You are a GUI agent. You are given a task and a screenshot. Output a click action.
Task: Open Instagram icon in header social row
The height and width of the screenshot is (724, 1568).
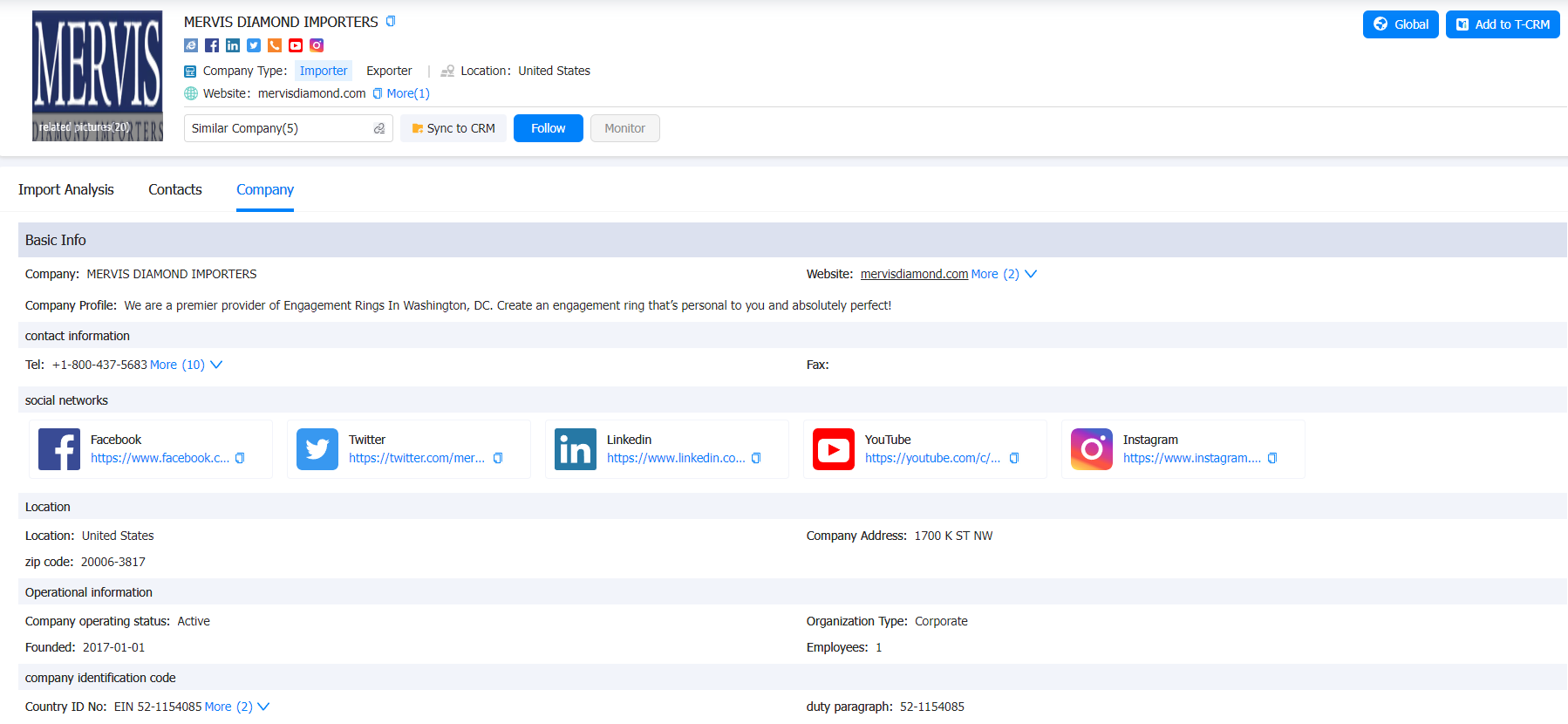click(317, 45)
